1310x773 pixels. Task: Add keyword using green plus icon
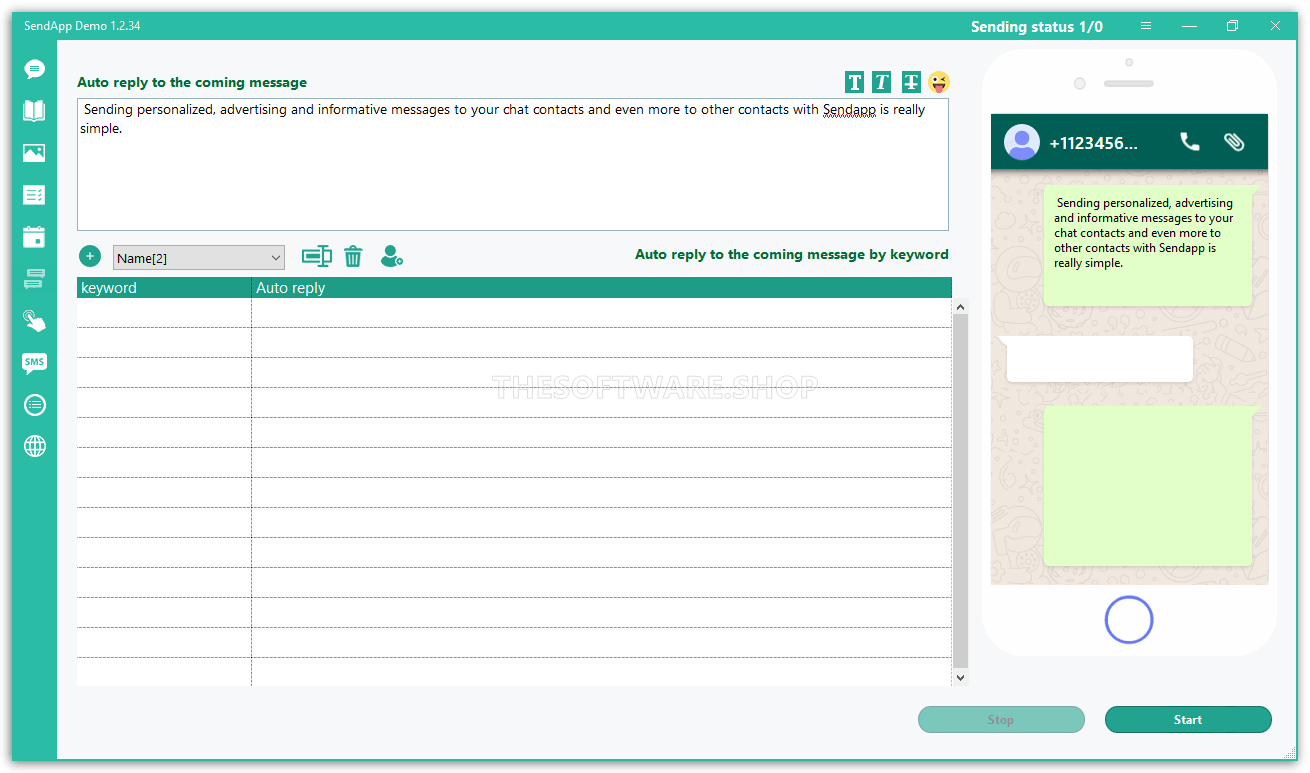(x=90, y=257)
